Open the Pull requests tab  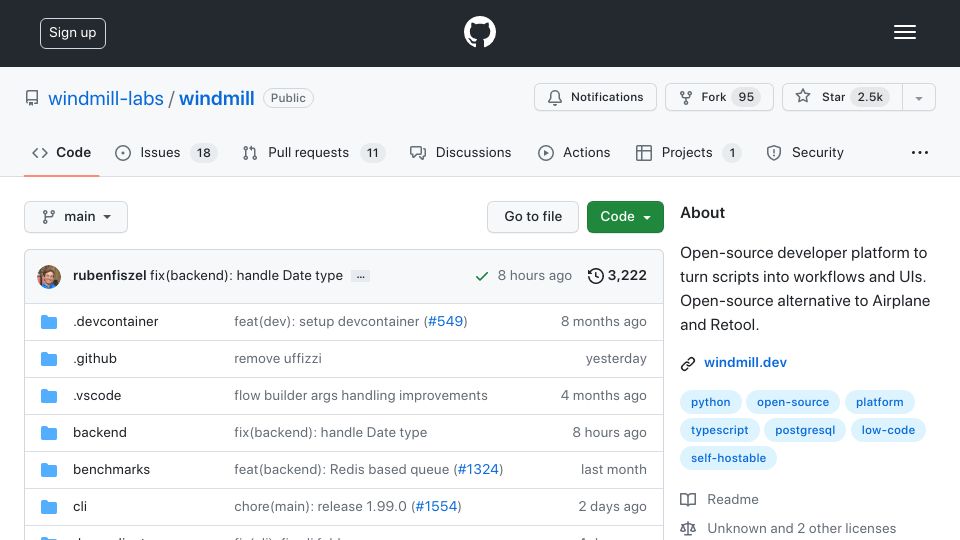[x=313, y=152]
